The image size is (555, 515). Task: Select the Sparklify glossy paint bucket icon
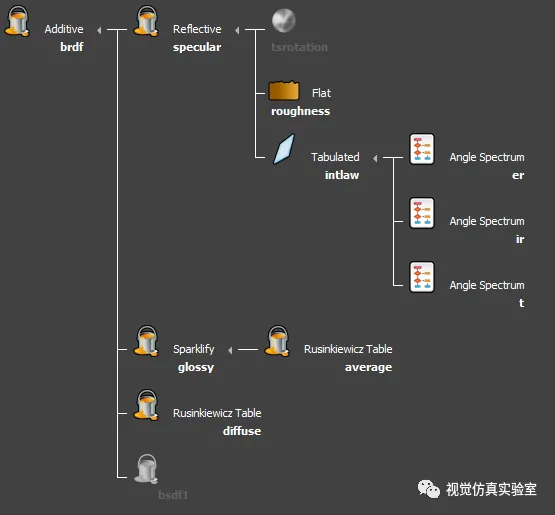146,341
